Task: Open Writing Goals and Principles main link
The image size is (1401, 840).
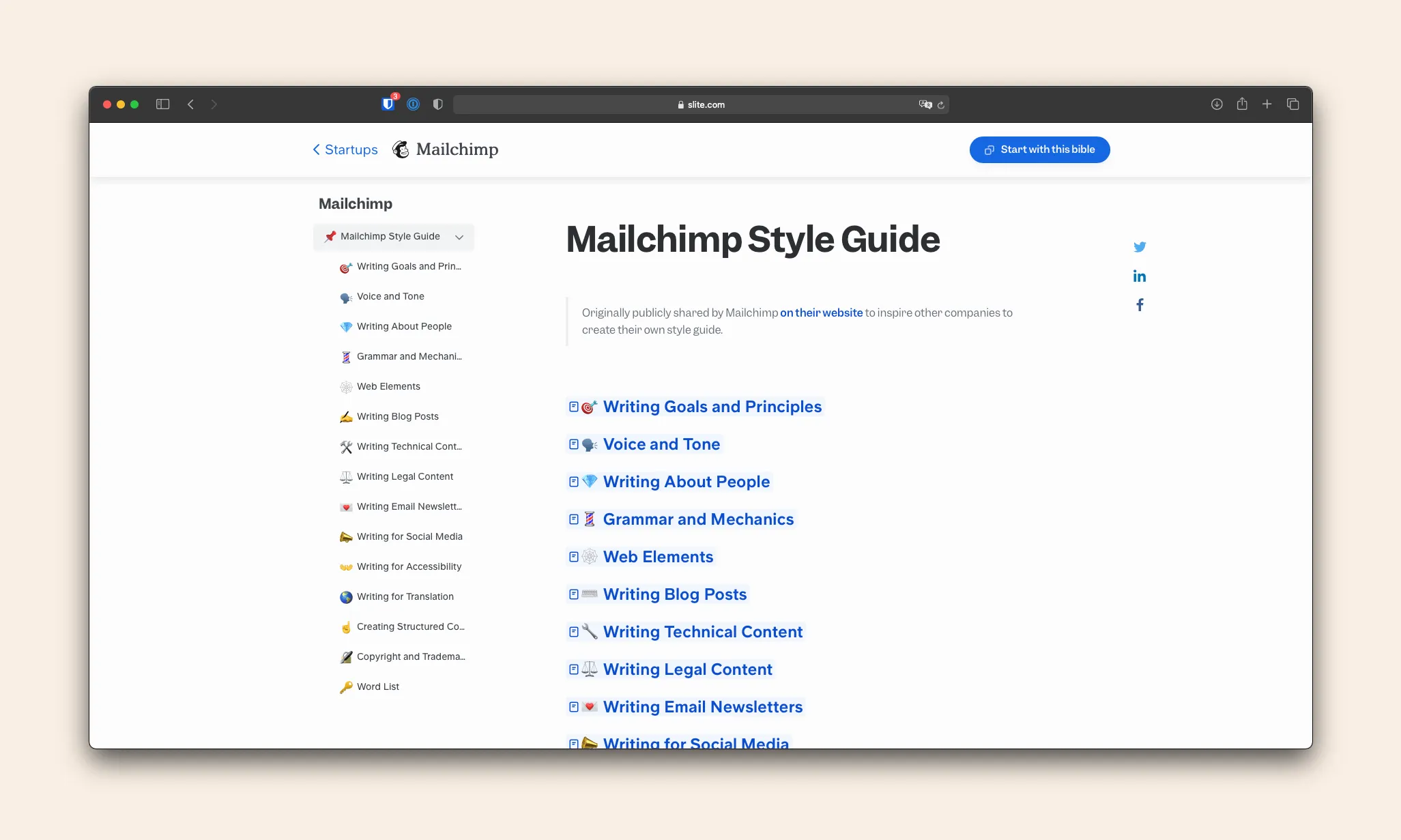Action: click(x=712, y=407)
